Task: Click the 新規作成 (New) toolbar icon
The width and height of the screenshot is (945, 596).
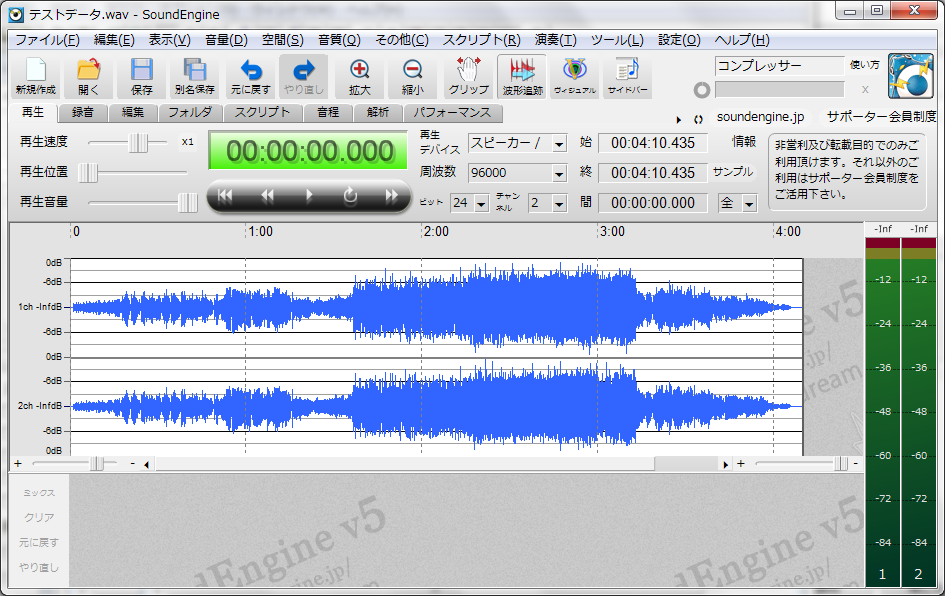Action: [36, 77]
